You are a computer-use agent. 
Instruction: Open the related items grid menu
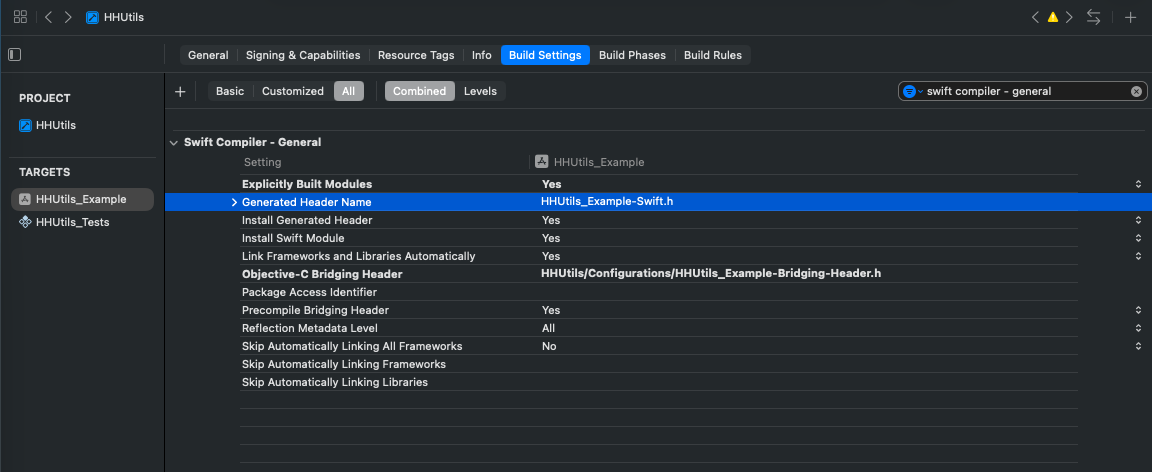coord(20,17)
